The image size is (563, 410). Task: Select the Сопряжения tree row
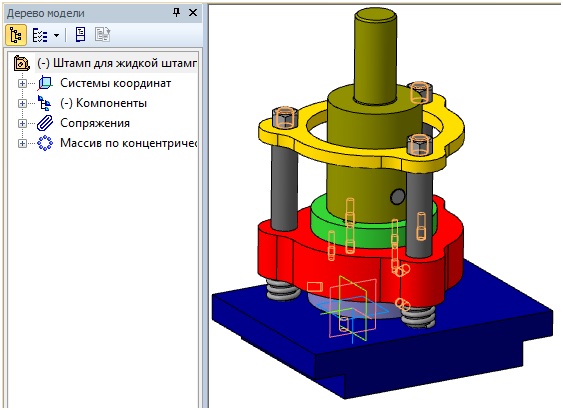click(x=95, y=124)
